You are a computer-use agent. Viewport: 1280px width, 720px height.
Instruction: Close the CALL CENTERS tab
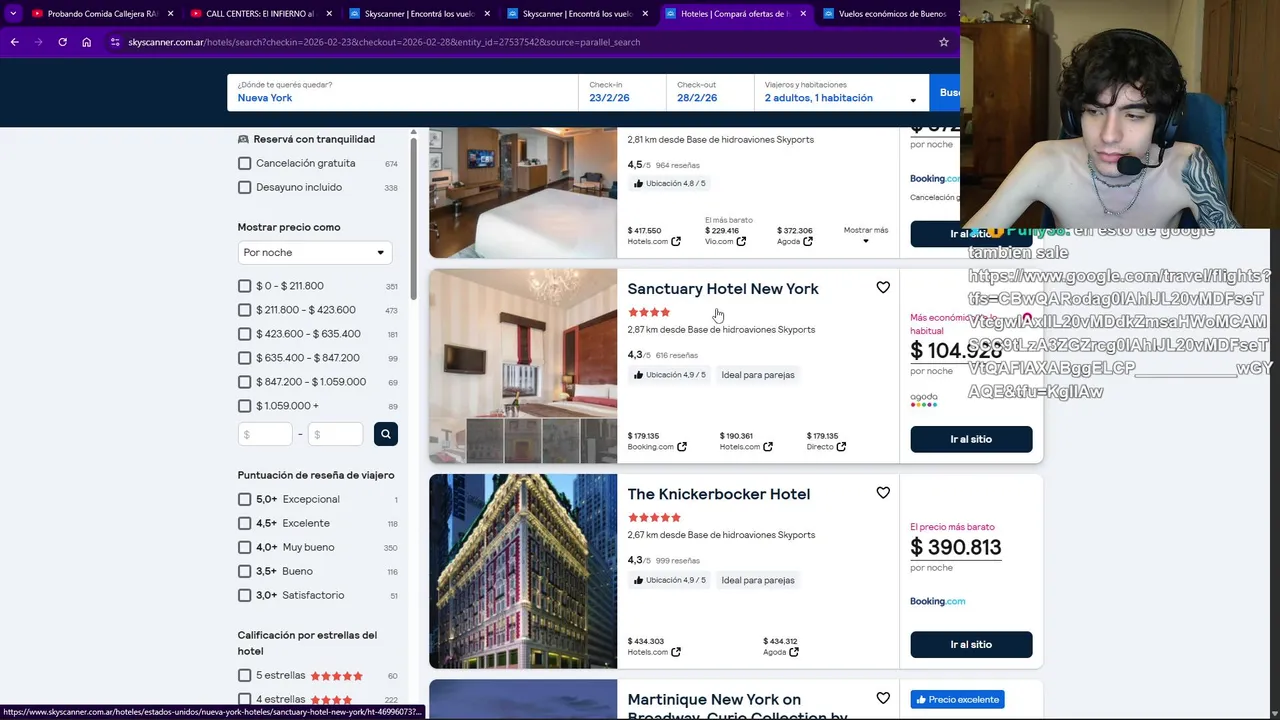[329, 14]
